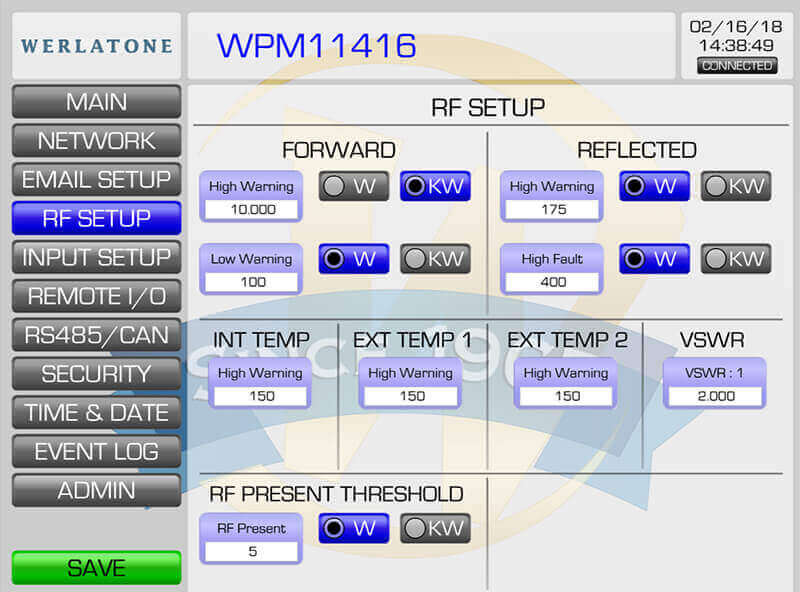Go to the NETWORK settings page
Image resolution: width=800 pixels, height=592 pixels.
pyautogui.click(x=96, y=140)
